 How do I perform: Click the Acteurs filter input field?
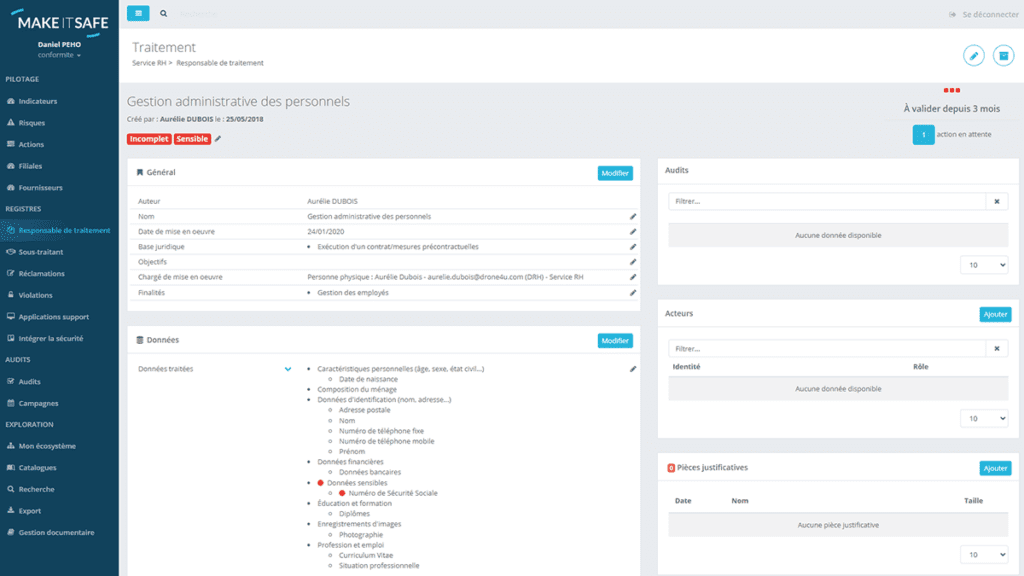tap(827, 349)
